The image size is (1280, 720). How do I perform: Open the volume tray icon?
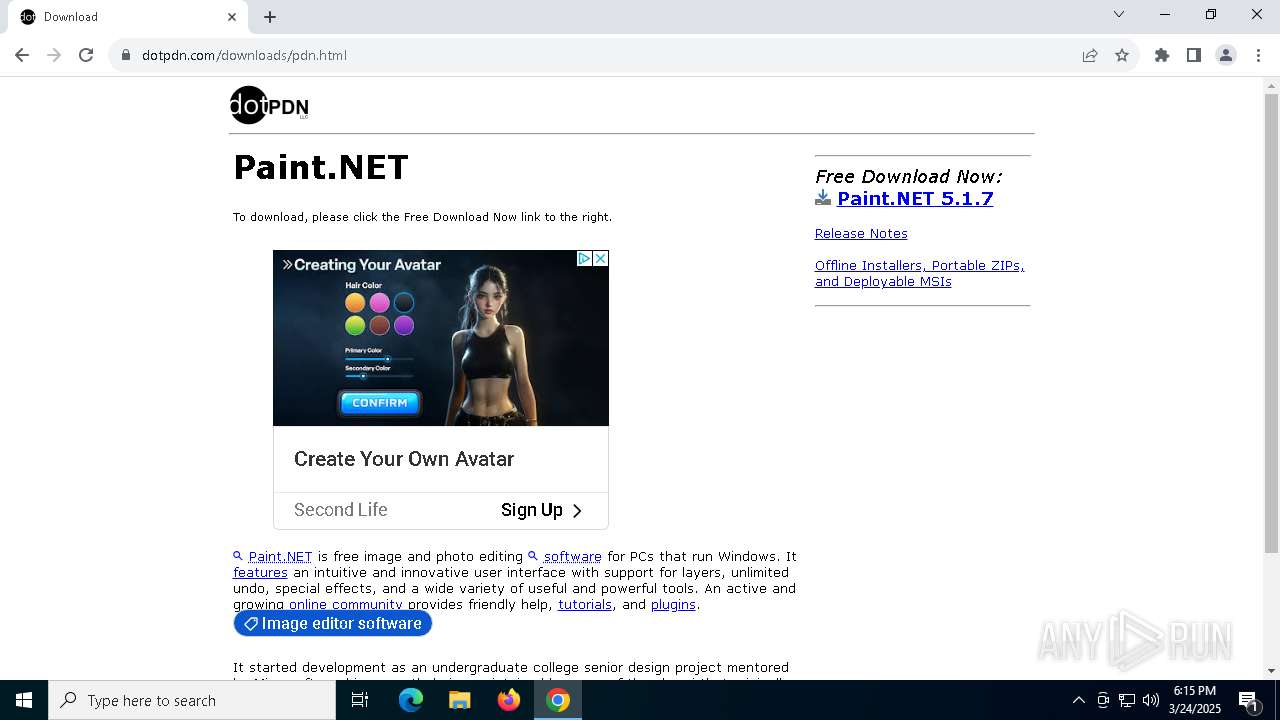[x=1151, y=700]
